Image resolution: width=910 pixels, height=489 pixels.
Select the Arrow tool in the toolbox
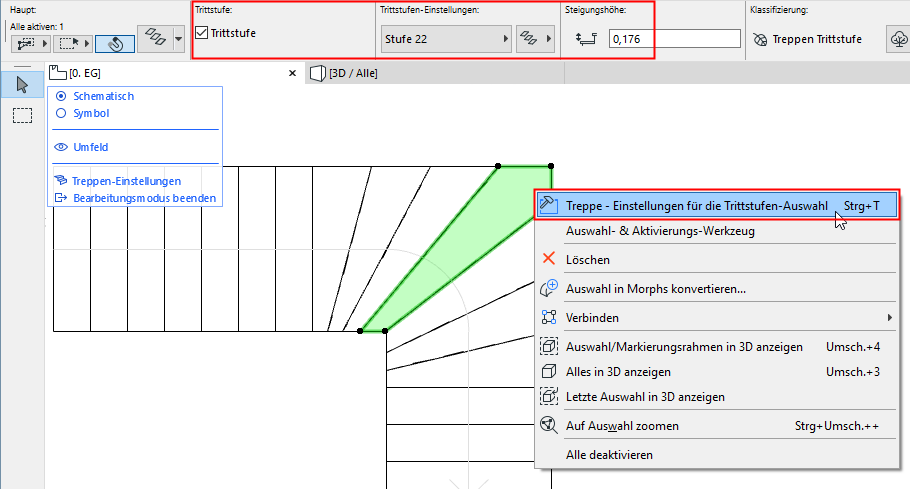(x=22, y=85)
